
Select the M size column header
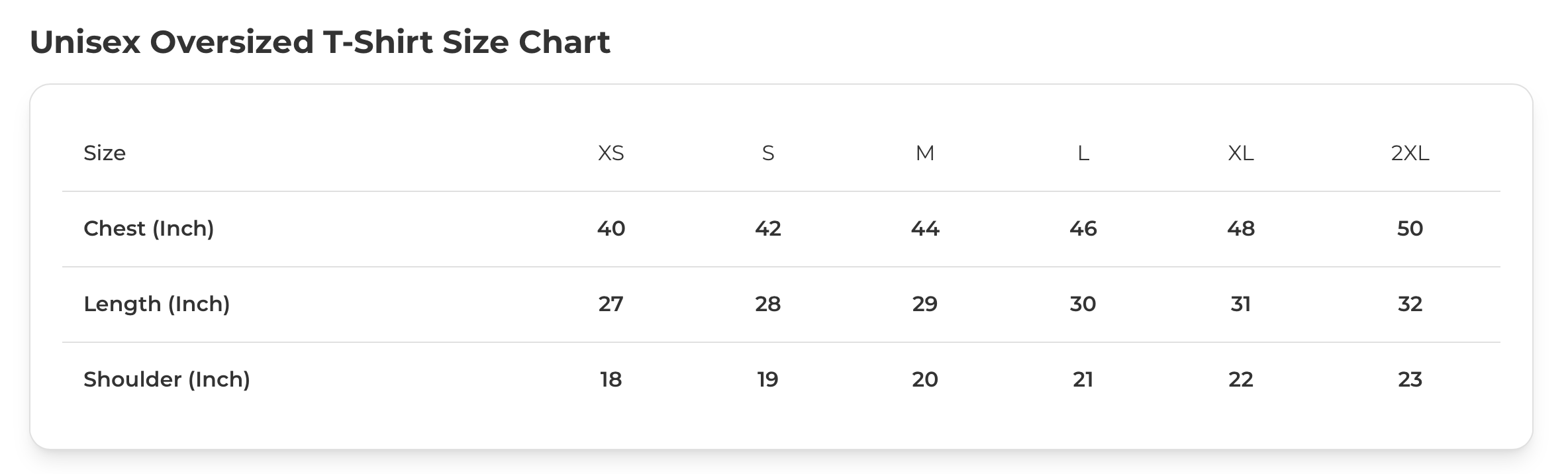pyautogui.click(x=924, y=154)
